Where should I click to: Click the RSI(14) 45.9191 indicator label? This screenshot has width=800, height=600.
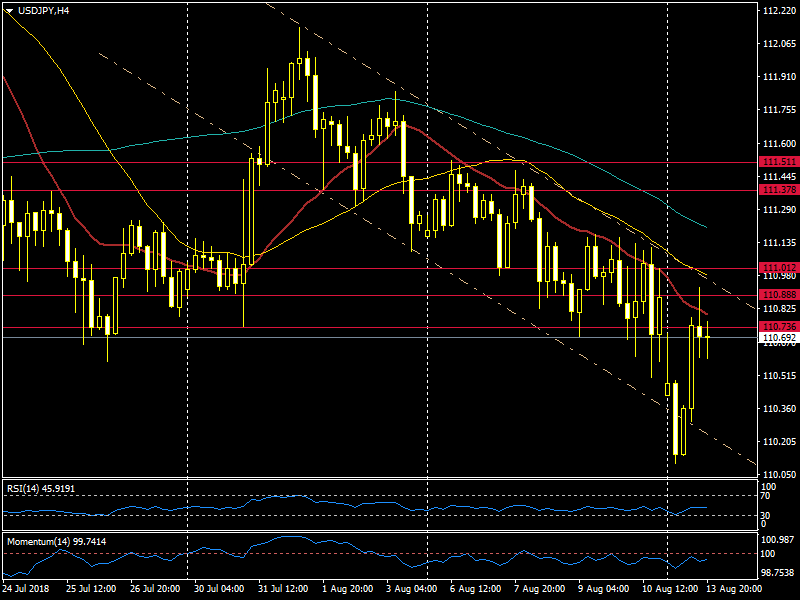(42, 488)
